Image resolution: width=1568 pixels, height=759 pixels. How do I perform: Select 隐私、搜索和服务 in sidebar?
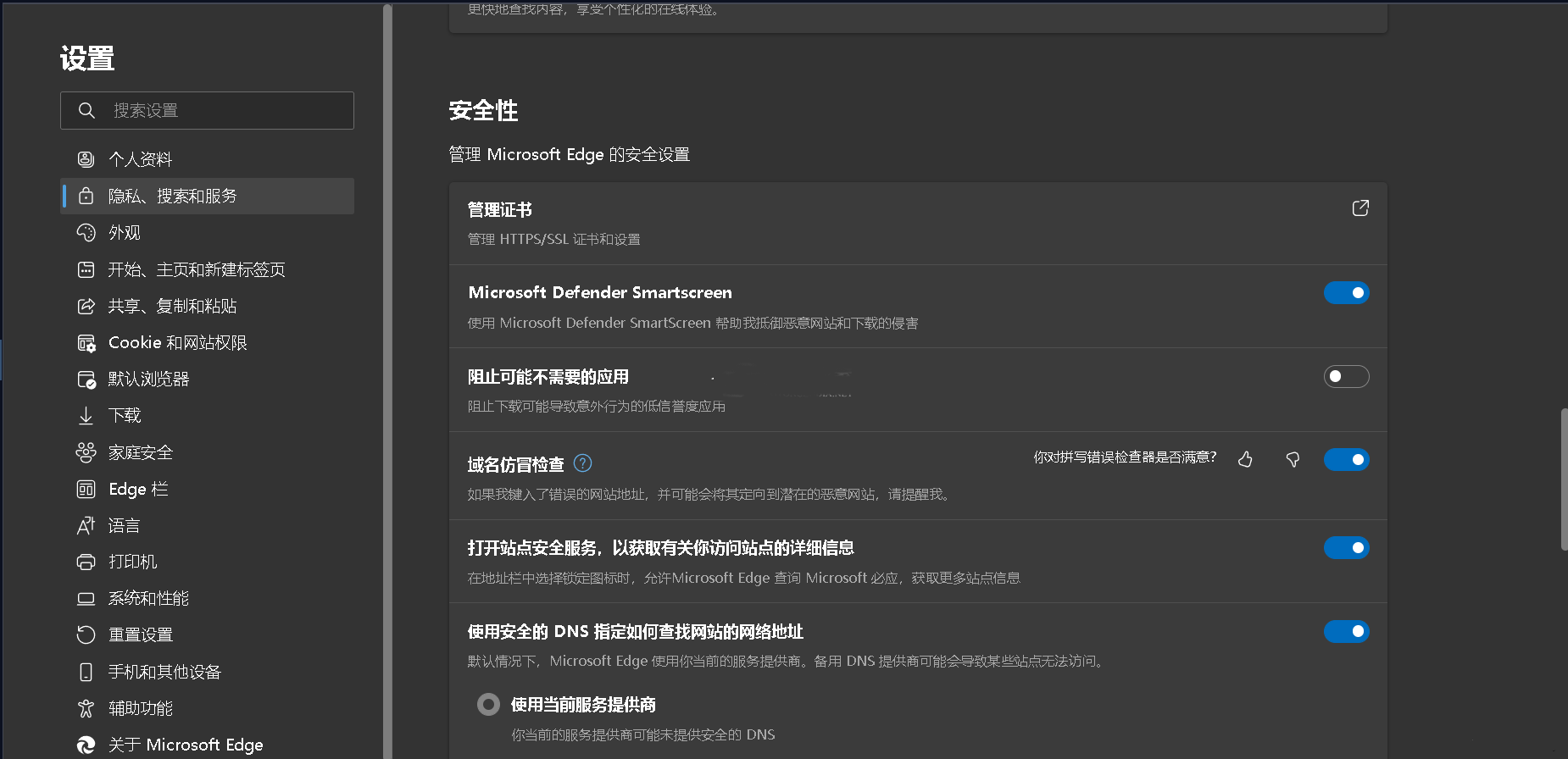[207, 196]
